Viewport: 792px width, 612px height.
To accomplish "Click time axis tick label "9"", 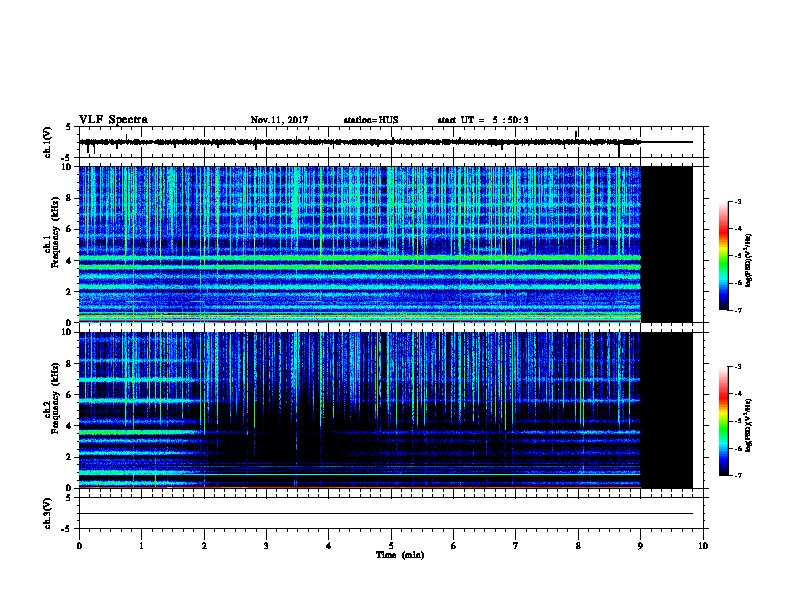I will pyautogui.click(x=640, y=545).
